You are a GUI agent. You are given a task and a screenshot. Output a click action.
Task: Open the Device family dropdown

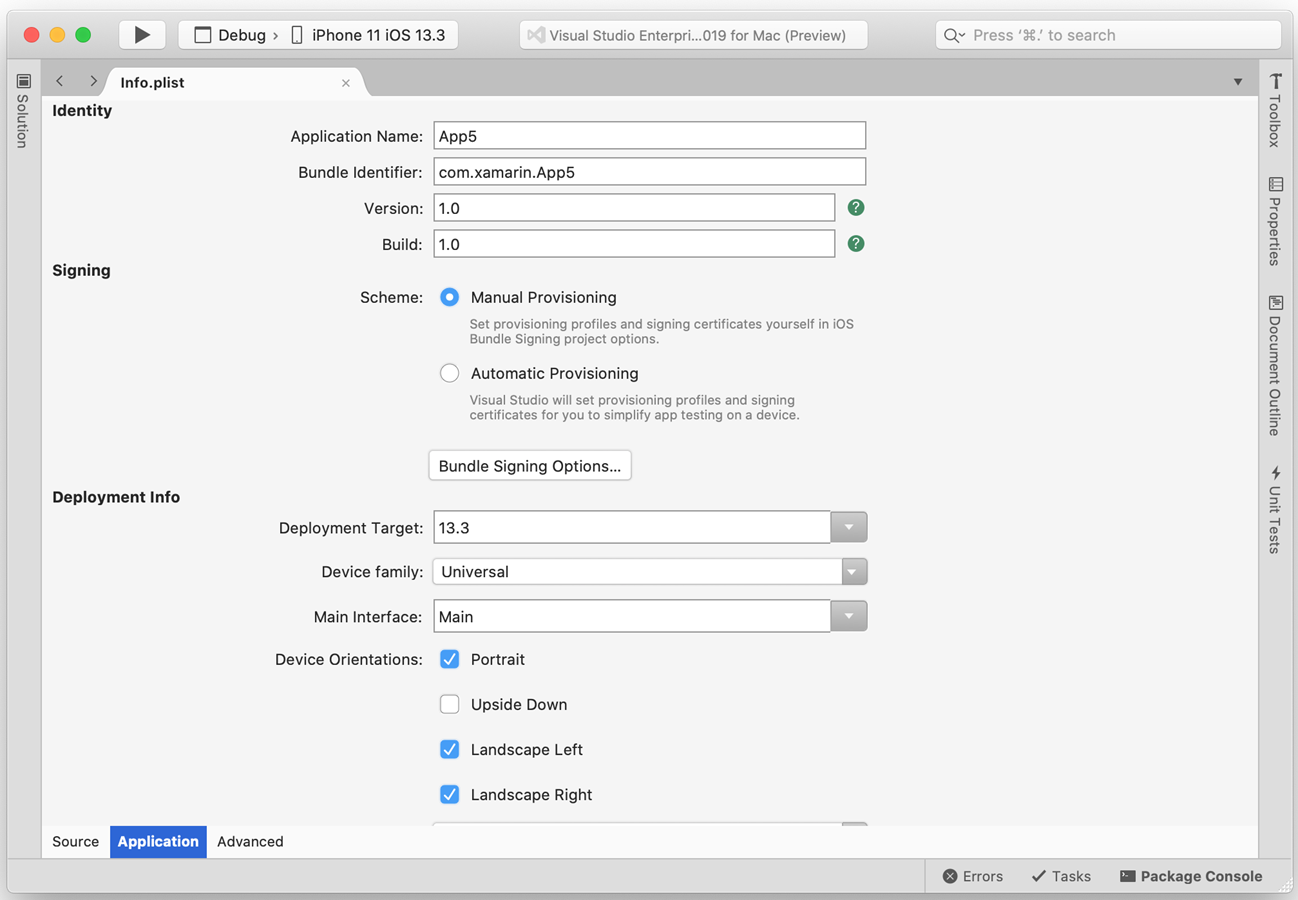(x=852, y=572)
